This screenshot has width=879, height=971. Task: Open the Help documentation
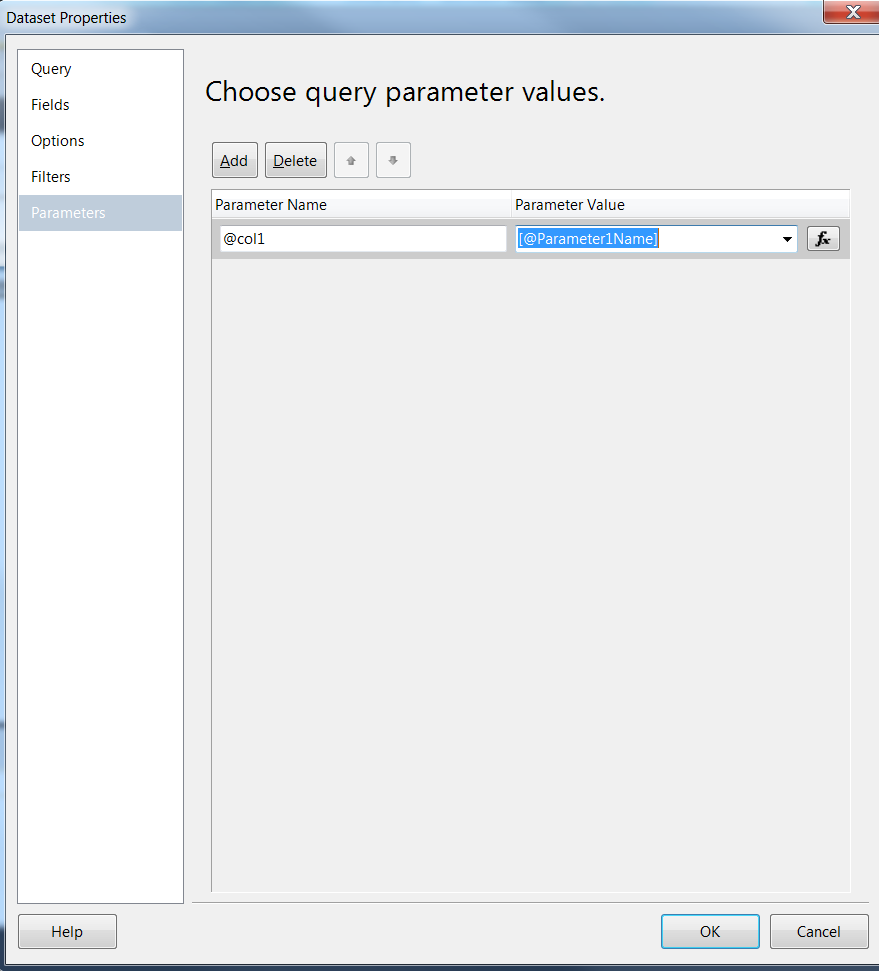(x=67, y=931)
